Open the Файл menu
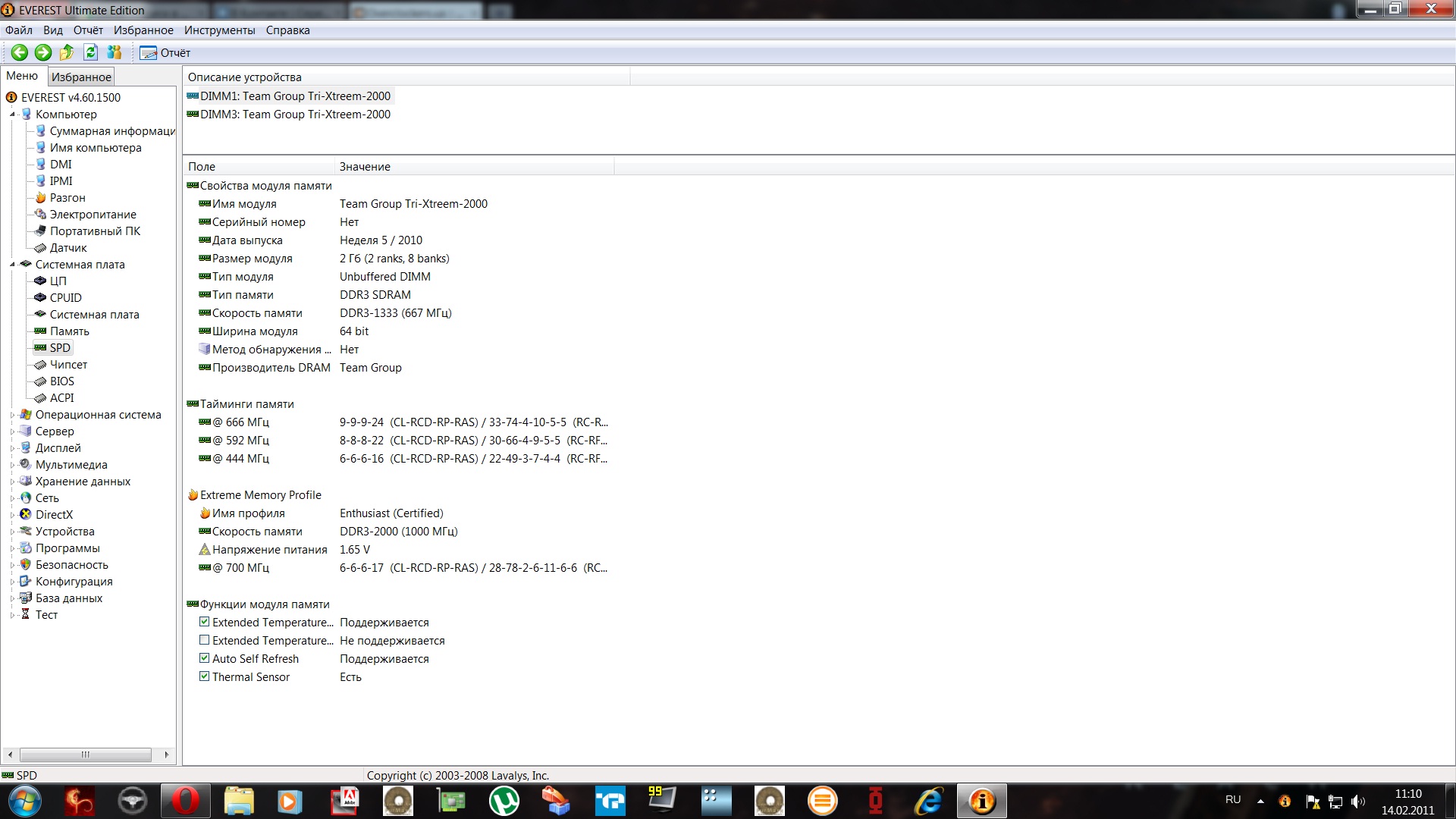 click(19, 30)
